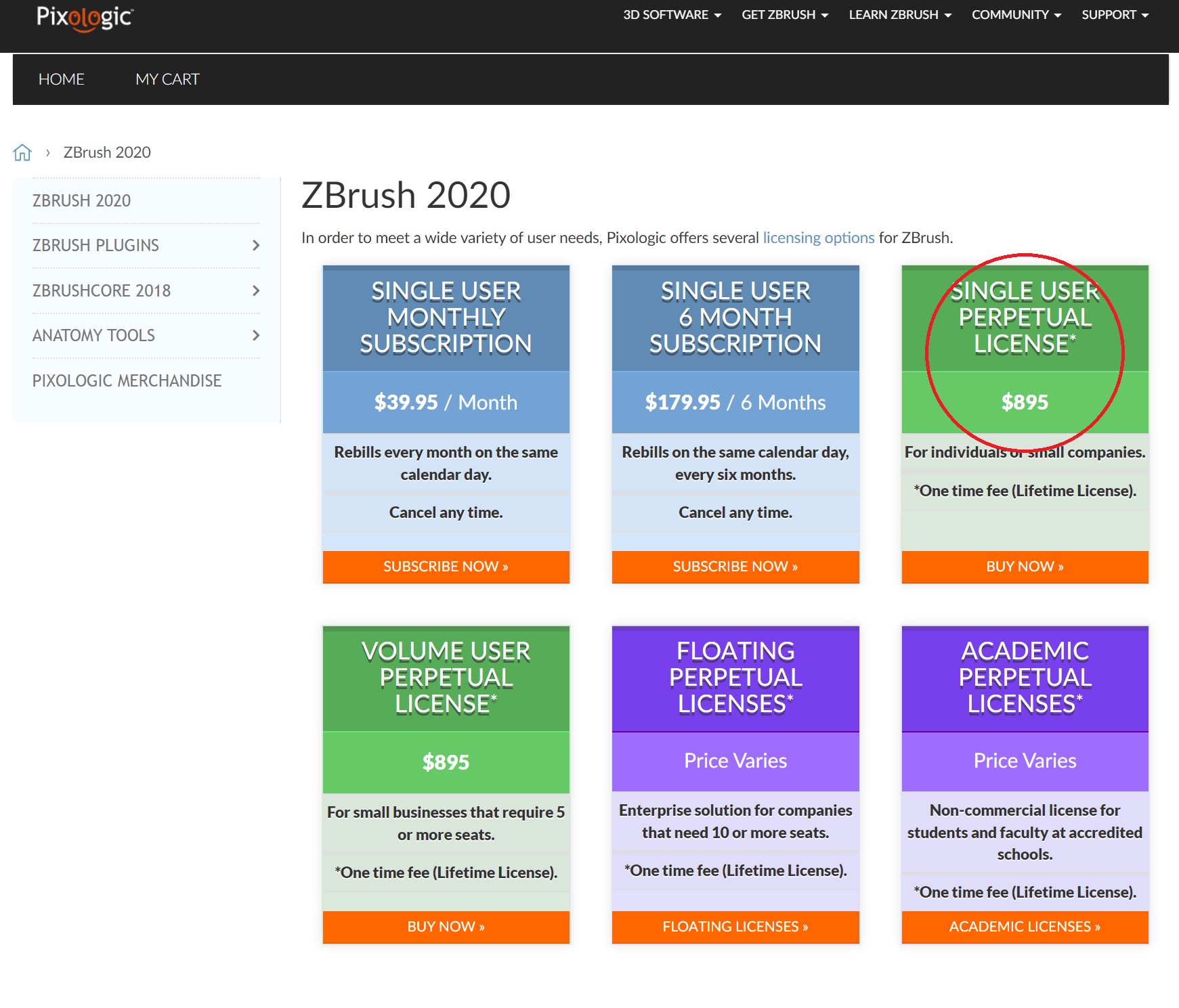This screenshot has height=1008, width=1179.
Task: Buy Now the Single User Perpetual License
Action: click(x=1025, y=567)
